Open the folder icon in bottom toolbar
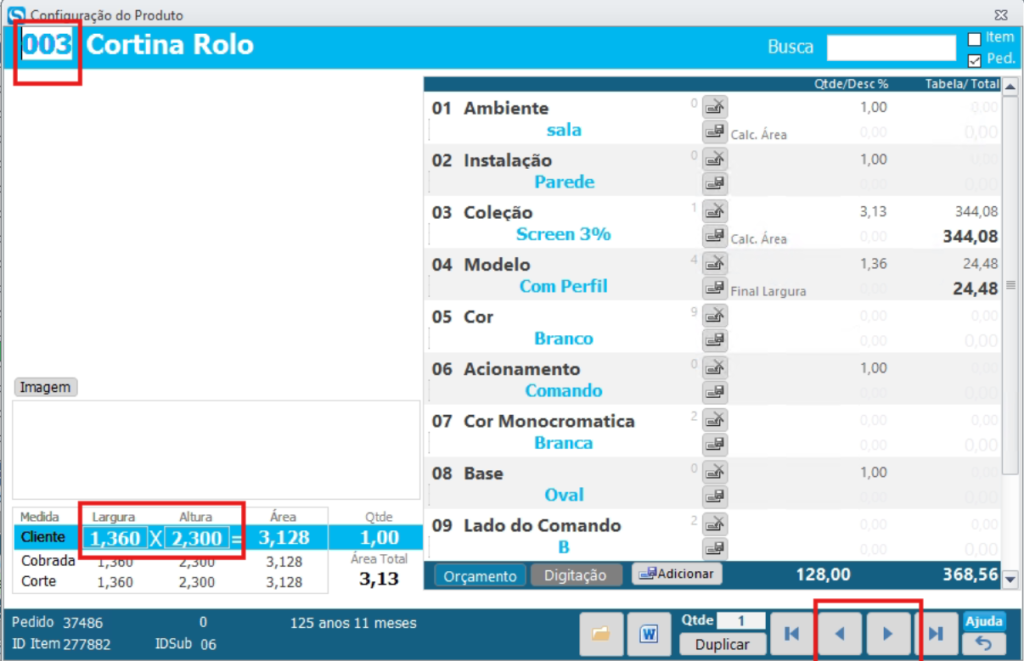 [x=600, y=633]
